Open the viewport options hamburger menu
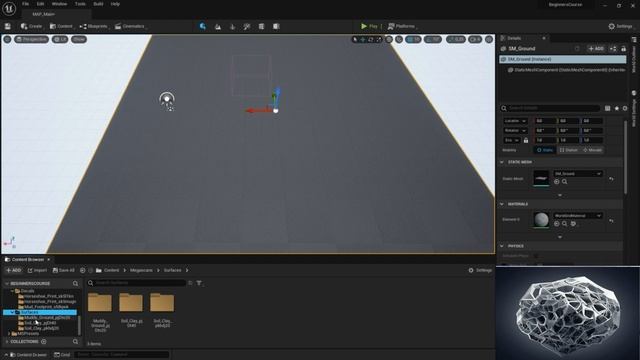 tap(7, 39)
